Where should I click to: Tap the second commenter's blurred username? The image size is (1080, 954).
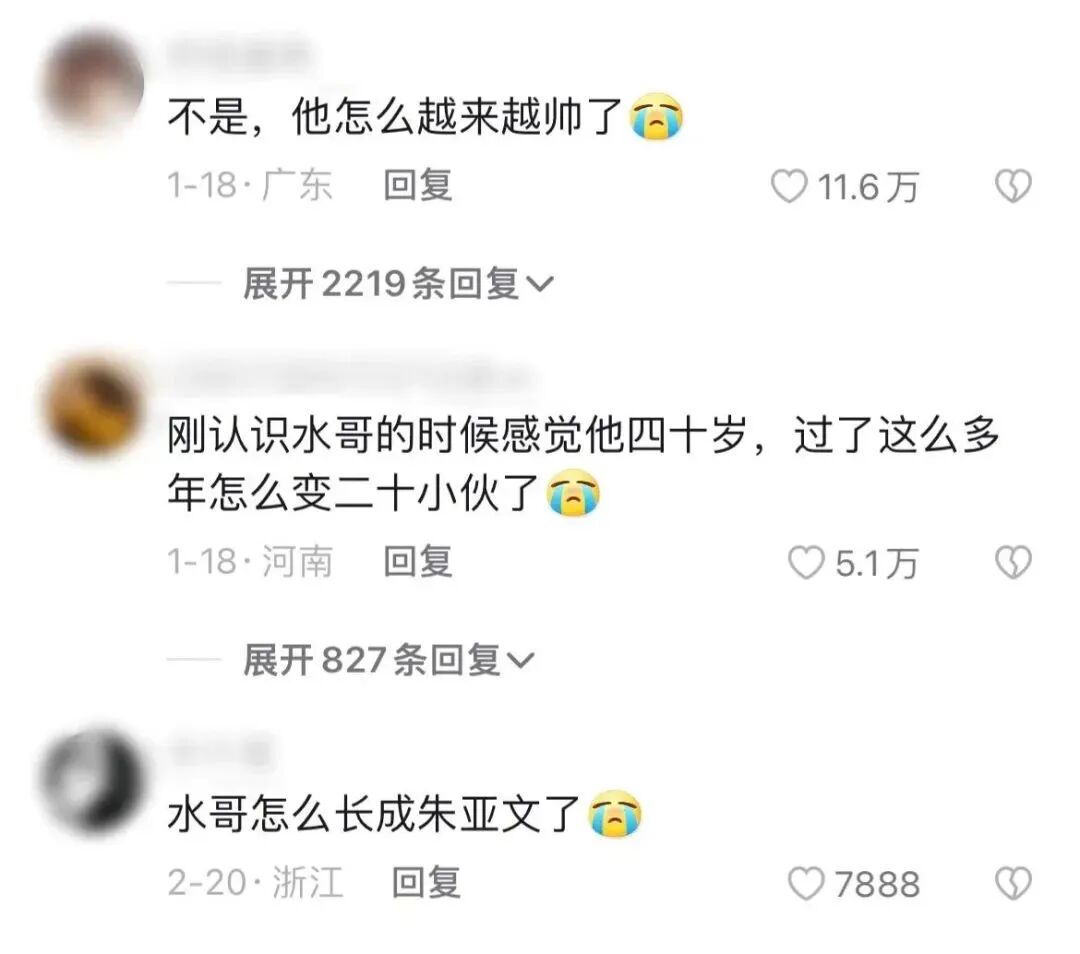click(351, 377)
